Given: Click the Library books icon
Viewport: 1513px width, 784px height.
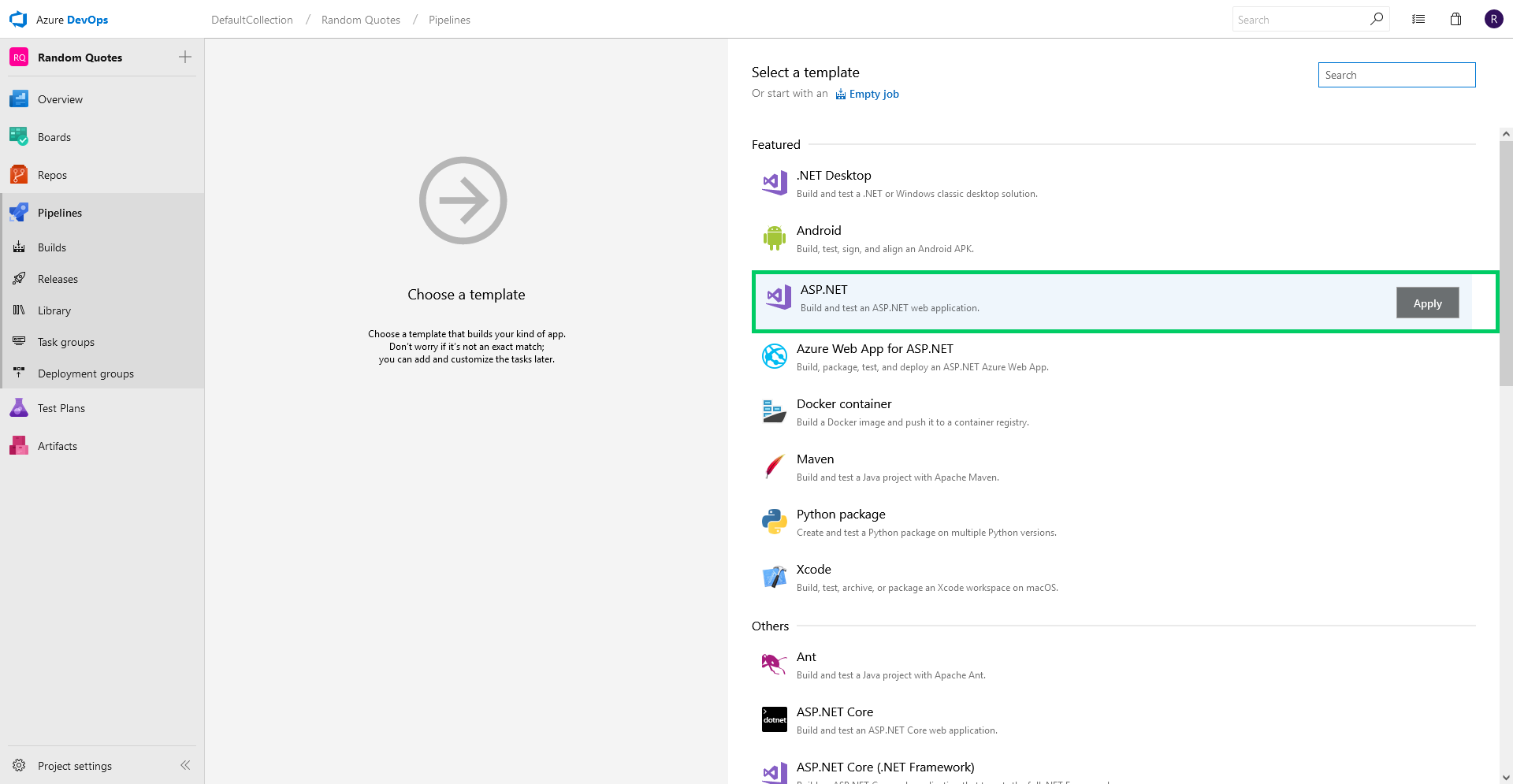Looking at the screenshot, I should point(19,310).
